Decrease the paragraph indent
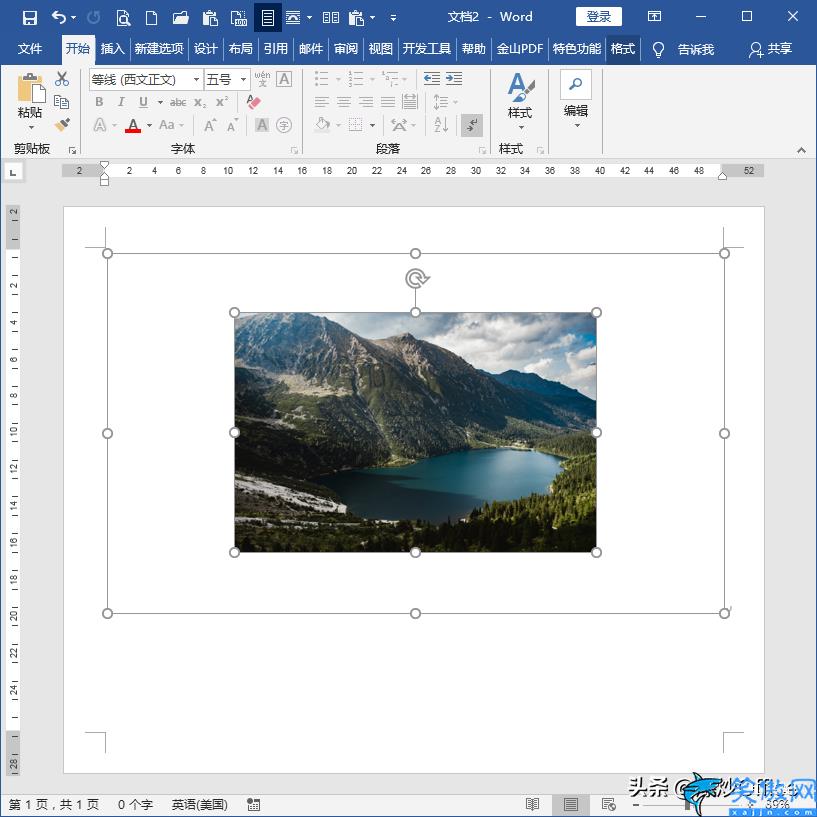 coord(431,79)
